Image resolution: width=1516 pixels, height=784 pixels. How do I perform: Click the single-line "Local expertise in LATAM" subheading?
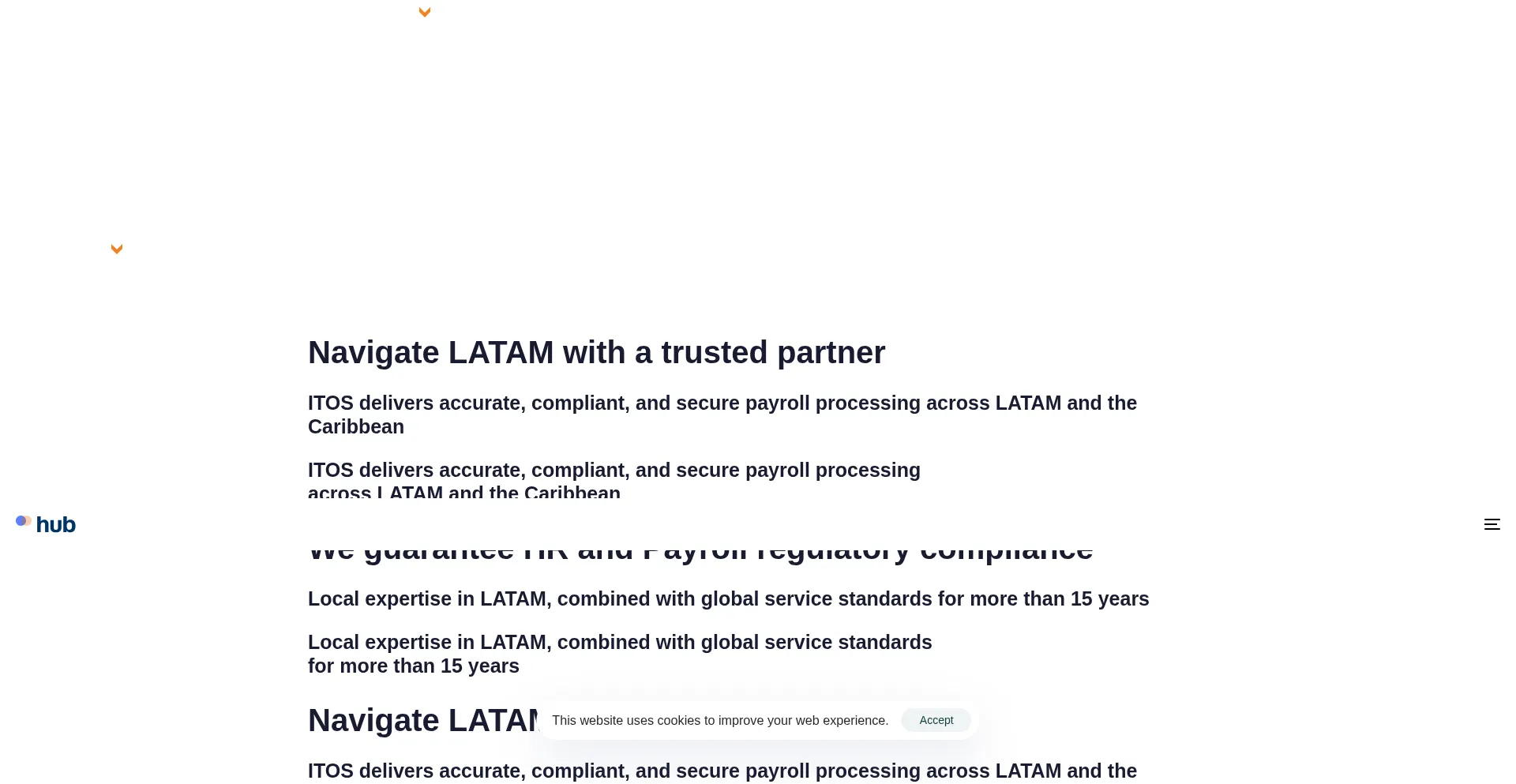click(x=728, y=598)
